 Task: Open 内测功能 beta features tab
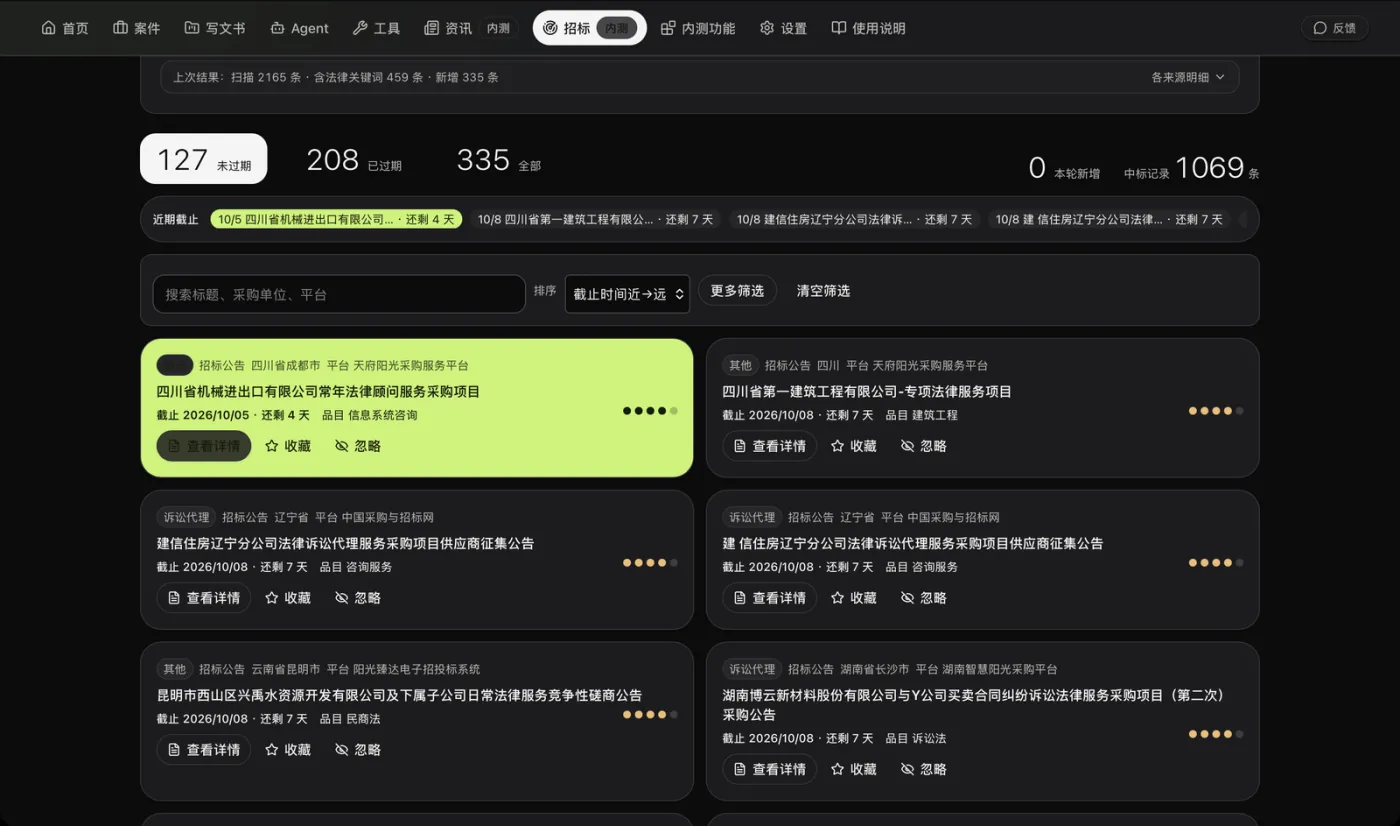coord(698,28)
